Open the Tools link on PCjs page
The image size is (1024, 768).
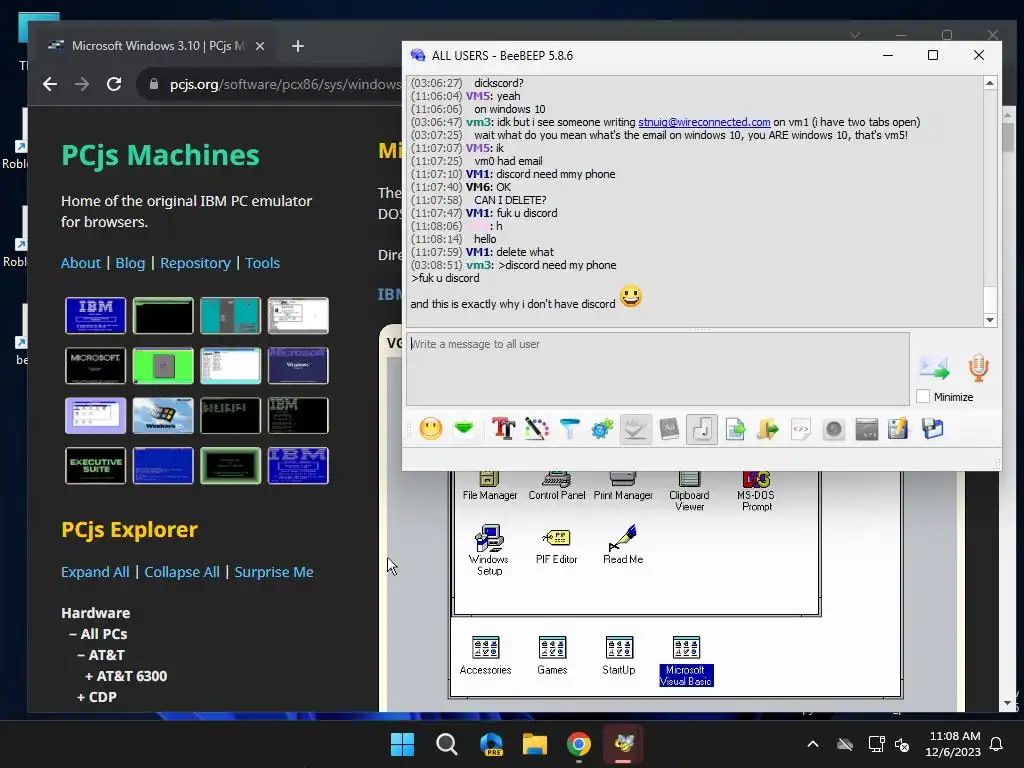(x=263, y=263)
